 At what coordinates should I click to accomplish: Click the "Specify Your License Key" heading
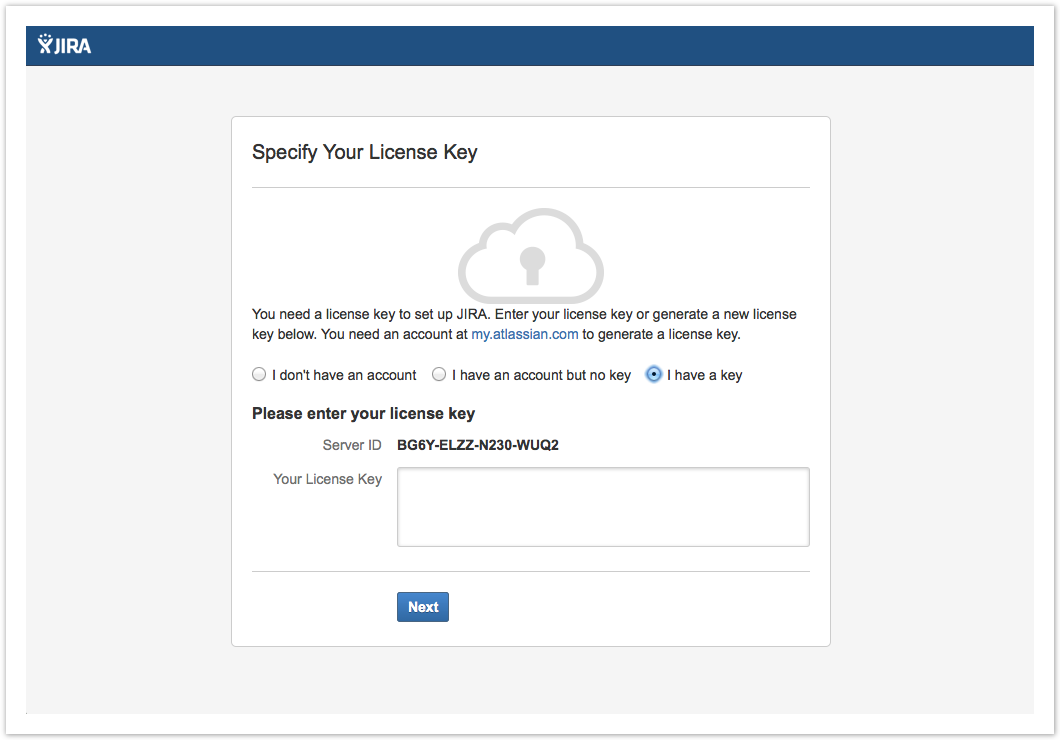(364, 153)
